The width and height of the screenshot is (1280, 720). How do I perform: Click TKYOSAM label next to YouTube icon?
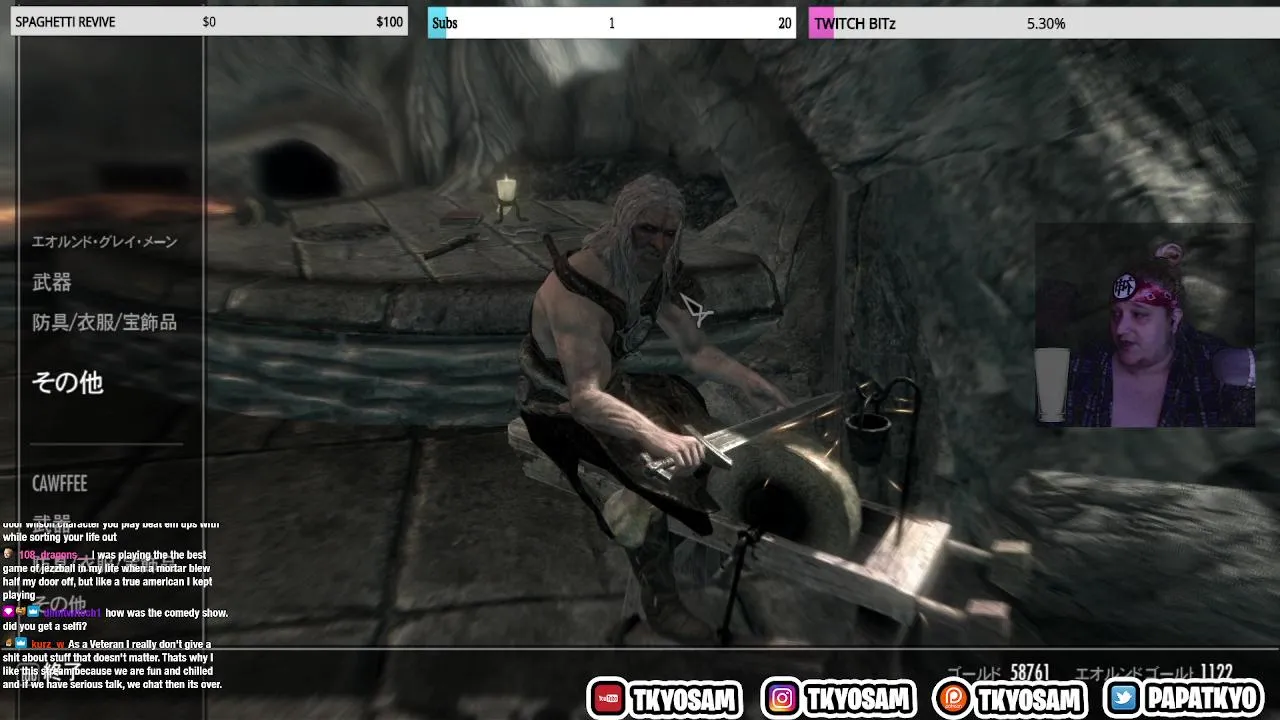click(x=685, y=699)
